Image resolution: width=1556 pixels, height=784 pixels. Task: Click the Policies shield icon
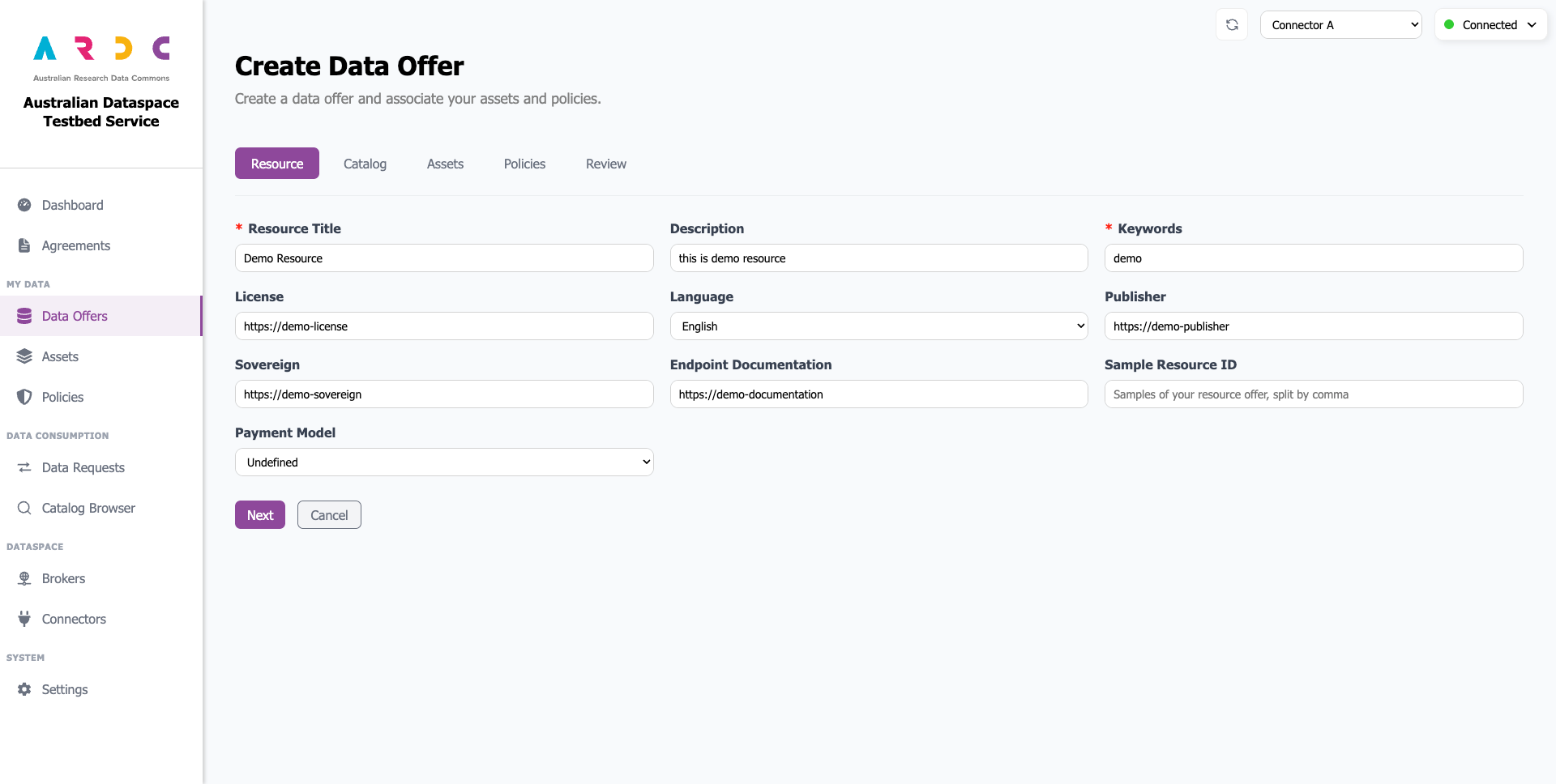click(24, 397)
